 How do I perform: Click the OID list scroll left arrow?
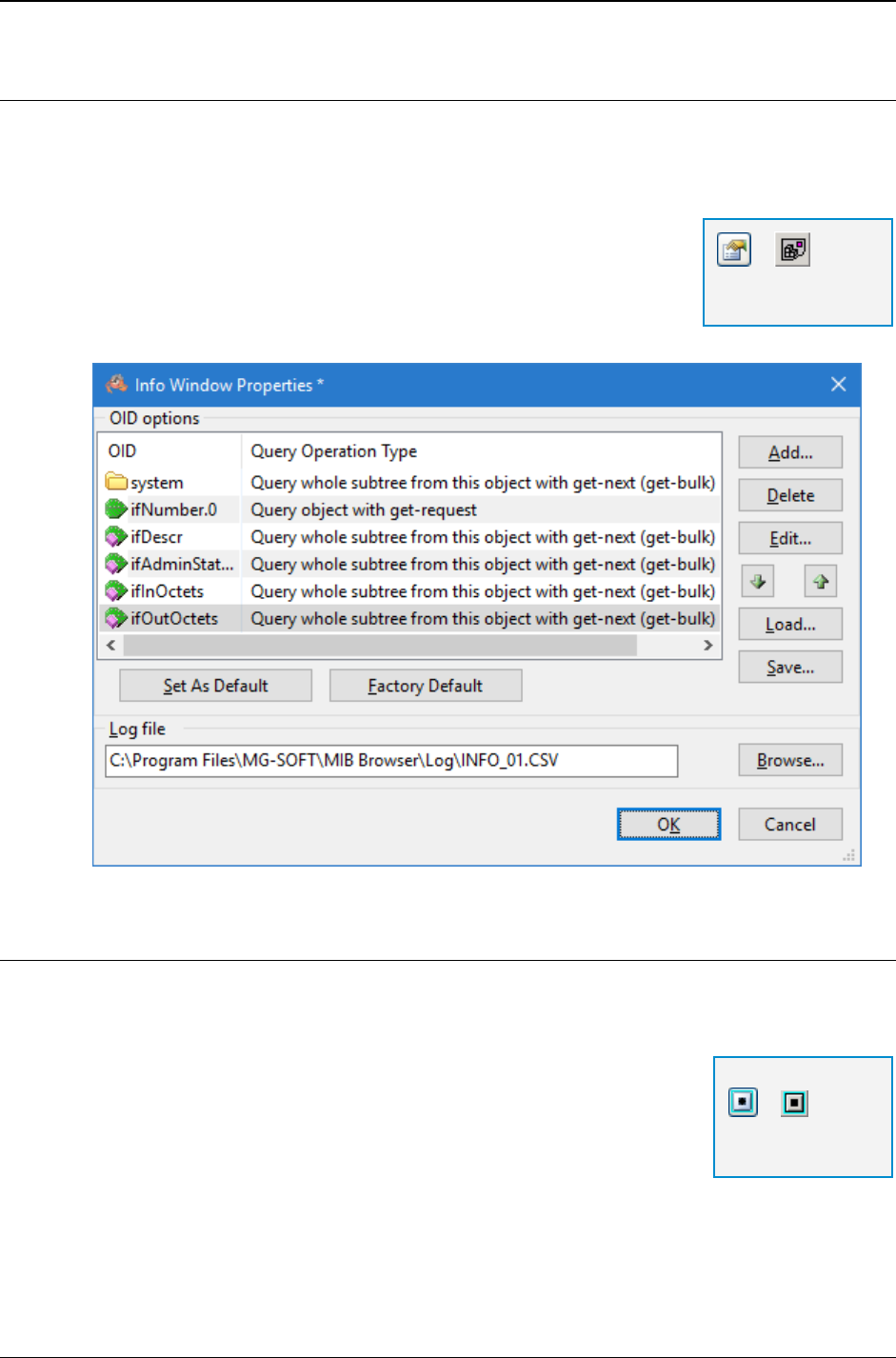111,645
